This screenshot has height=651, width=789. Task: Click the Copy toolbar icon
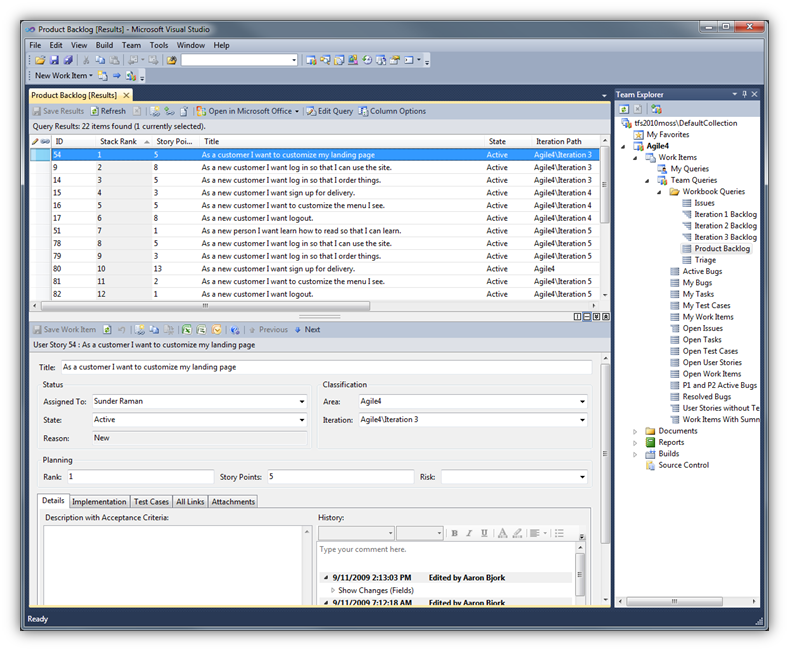click(100, 60)
